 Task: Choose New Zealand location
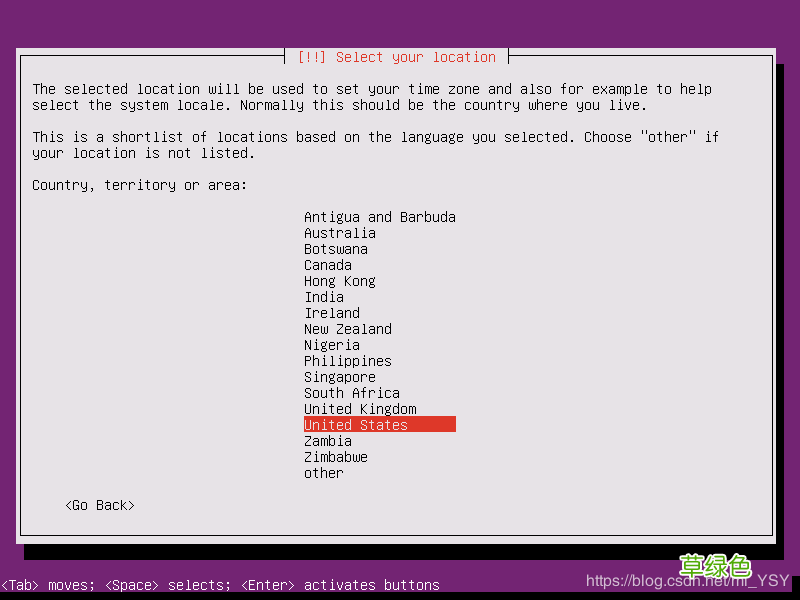348,329
